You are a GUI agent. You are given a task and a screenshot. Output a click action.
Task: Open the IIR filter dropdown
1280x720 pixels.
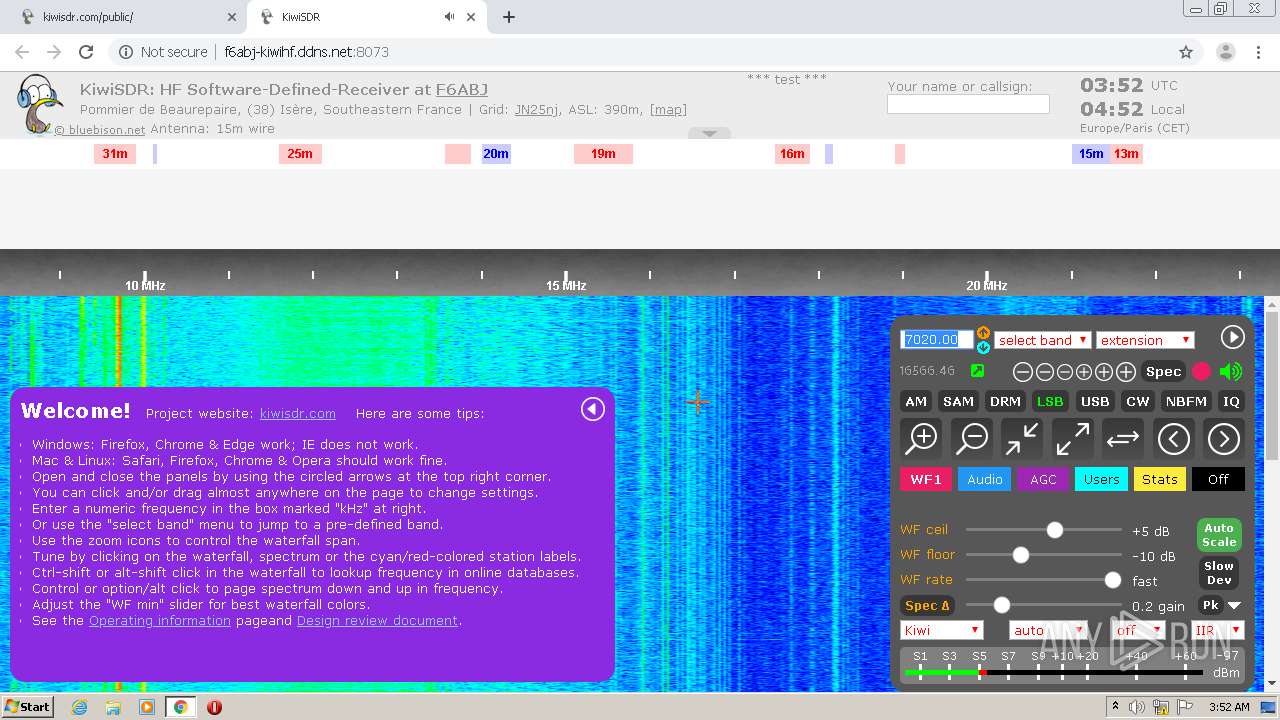point(1217,630)
